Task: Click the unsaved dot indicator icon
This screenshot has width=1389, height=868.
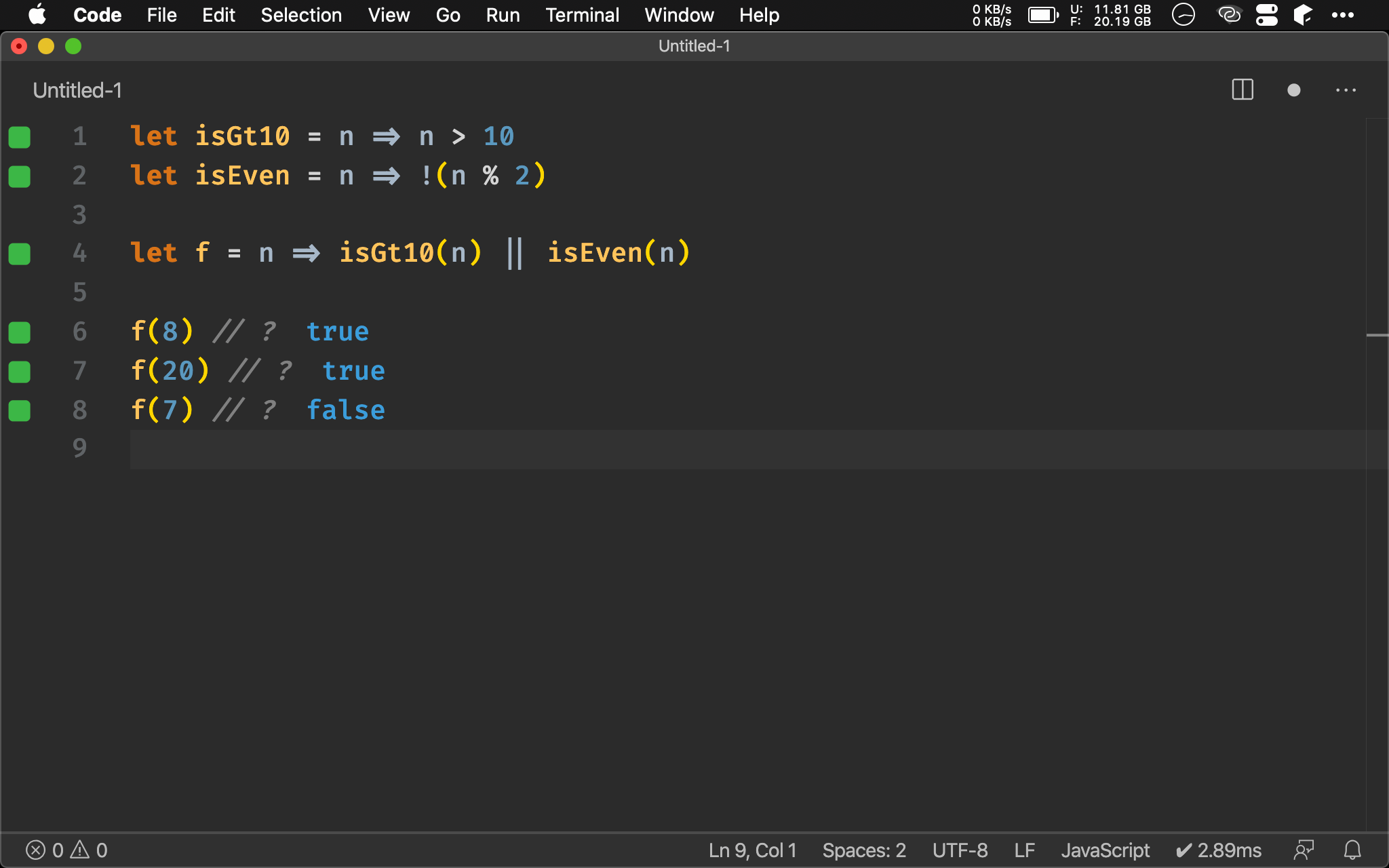Action: tap(1294, 90)
